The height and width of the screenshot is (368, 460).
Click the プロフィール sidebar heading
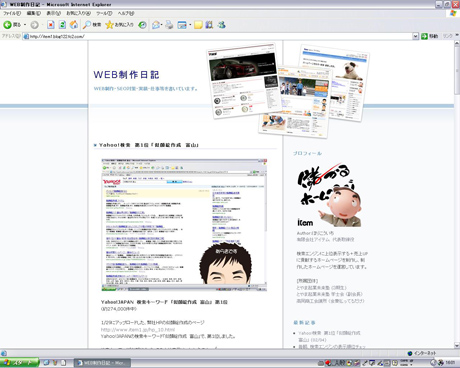[x=307, y=153]
